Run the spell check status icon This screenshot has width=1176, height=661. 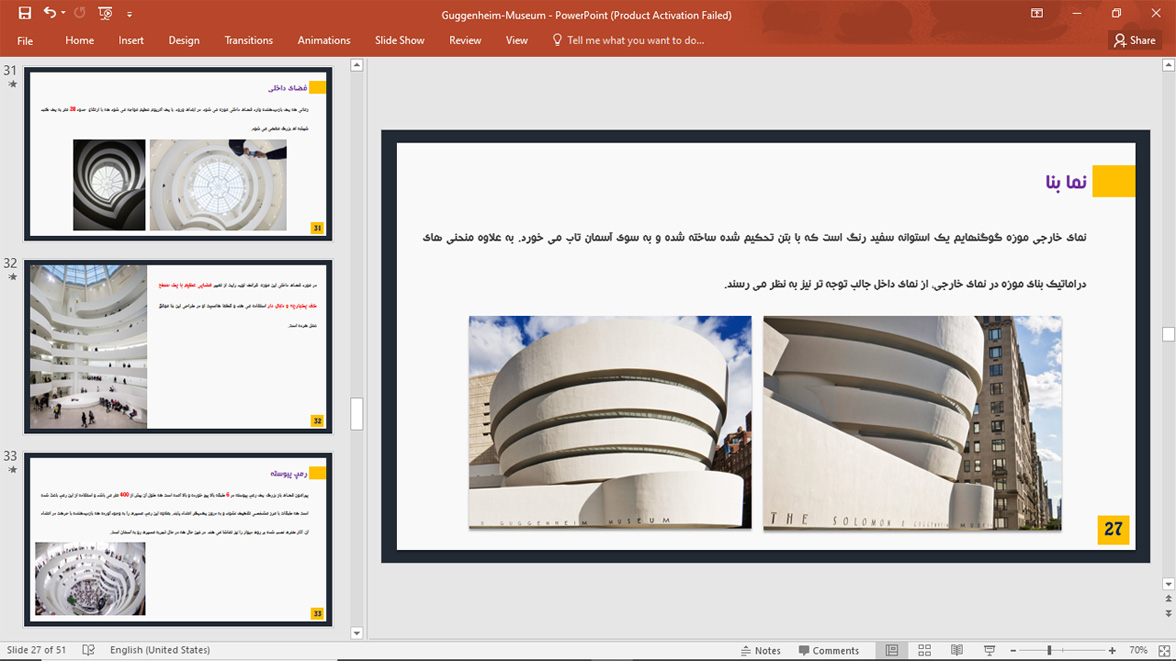88,650
